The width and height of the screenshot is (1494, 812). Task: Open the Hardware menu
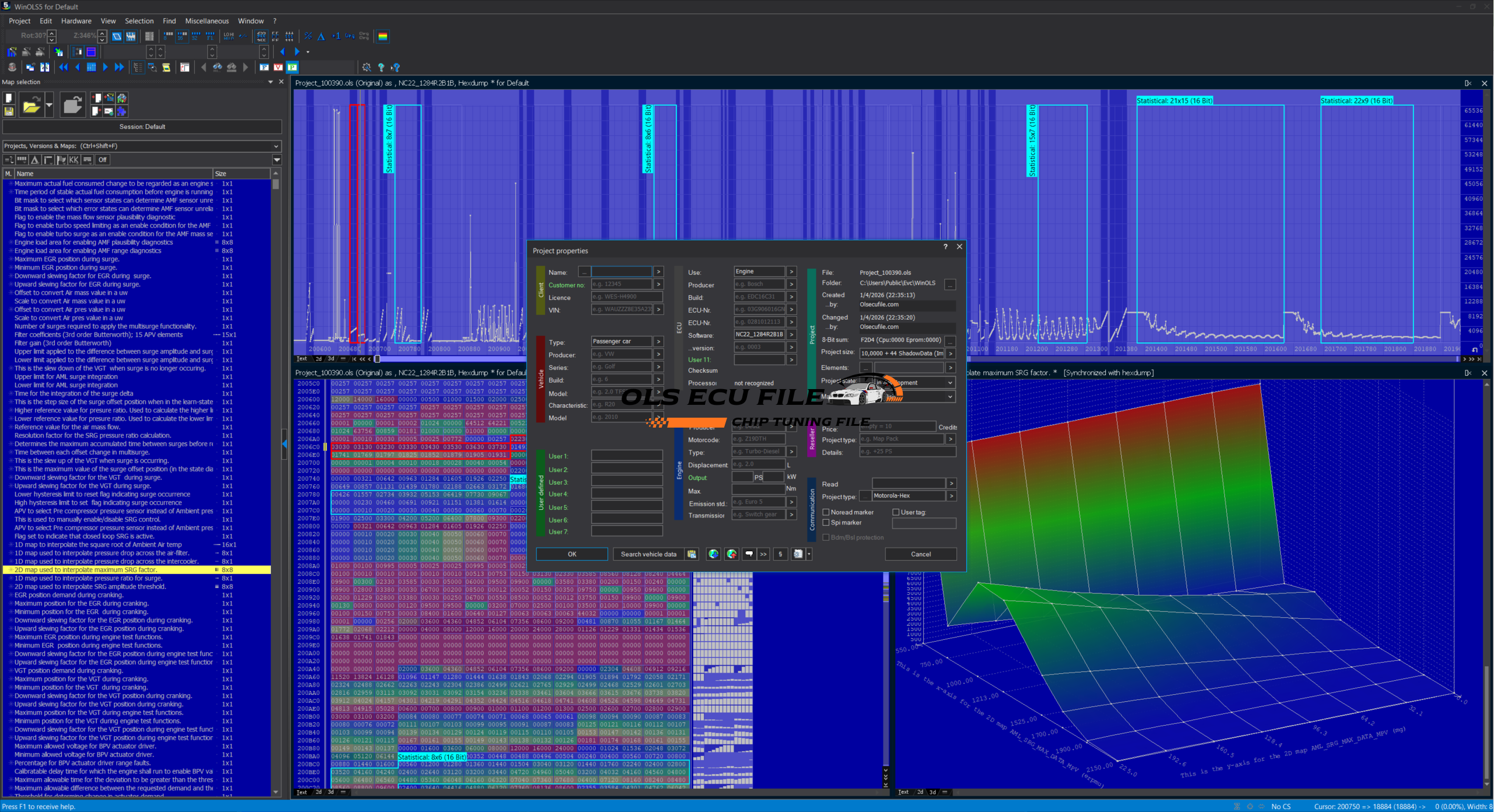(76, 21)
